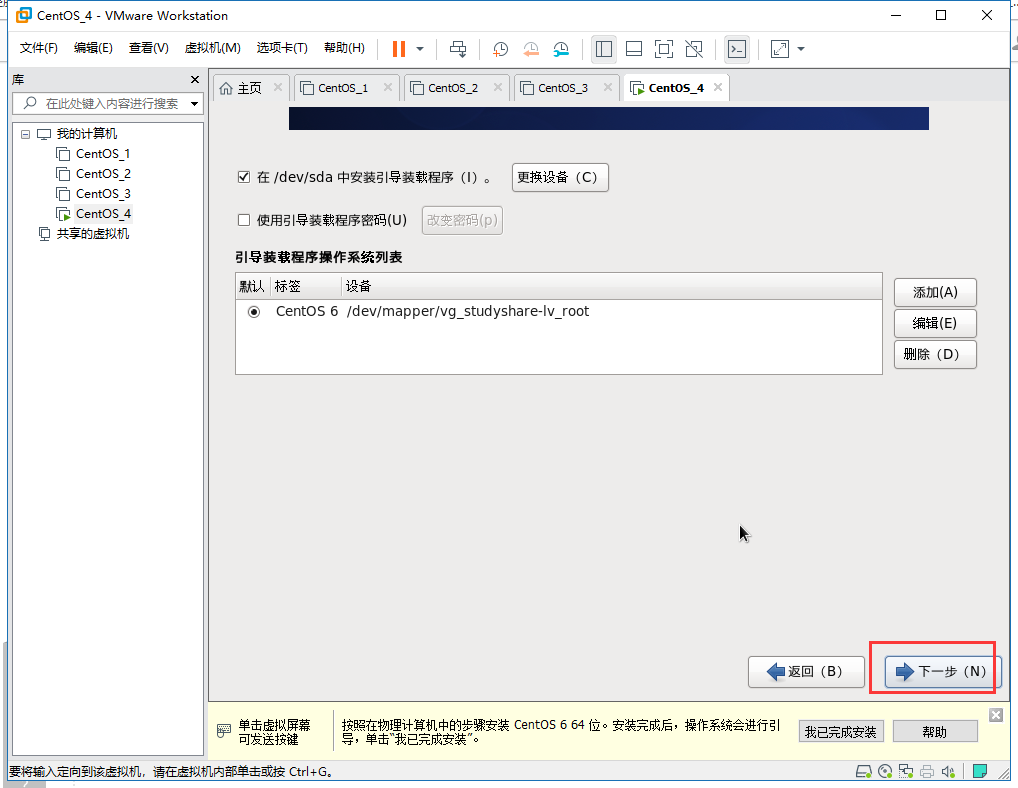The height and width of the screenshot is (788, 1018).
Task: Collapse the 我的计算机 tree node
Action: click(25, 134)
